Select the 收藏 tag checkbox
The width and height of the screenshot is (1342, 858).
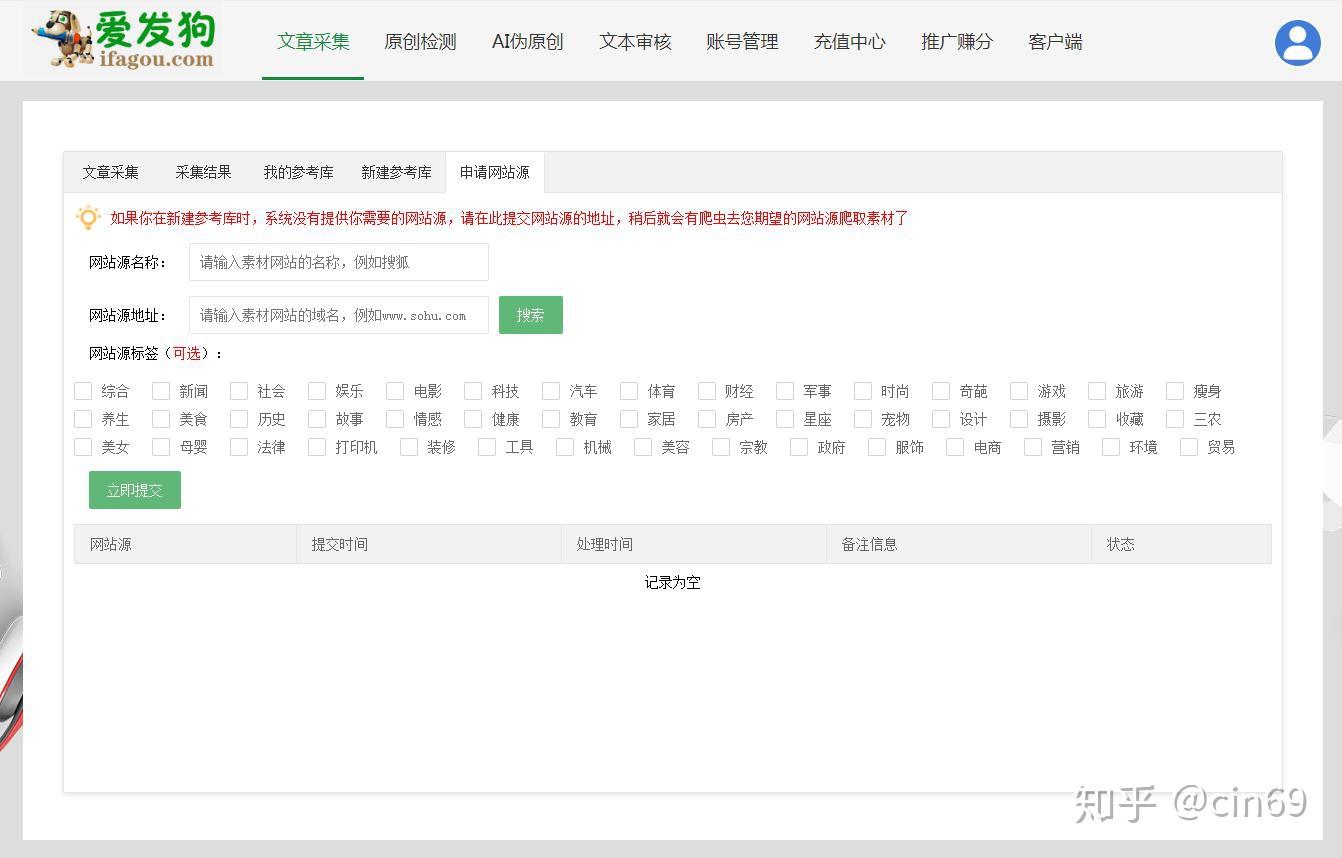(1097, 419)
